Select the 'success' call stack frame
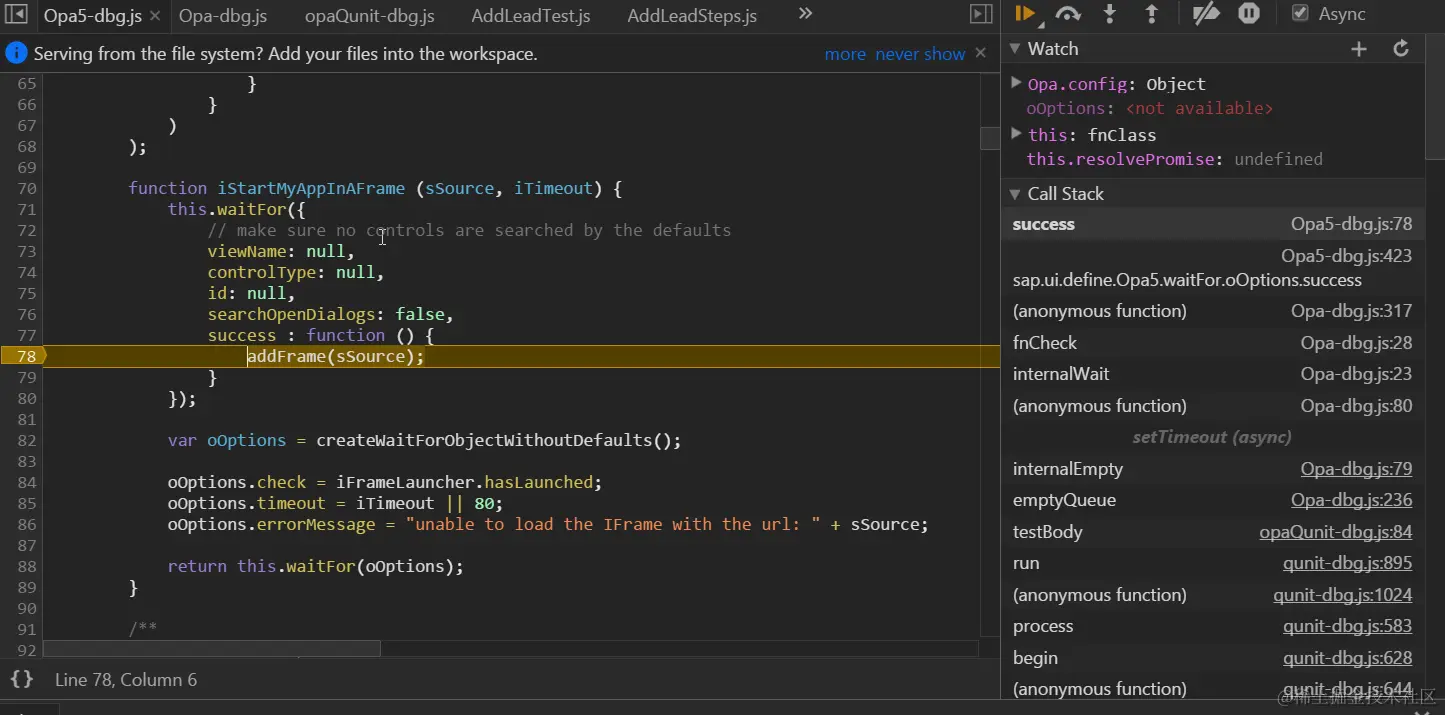 [x=1212, y=224]
